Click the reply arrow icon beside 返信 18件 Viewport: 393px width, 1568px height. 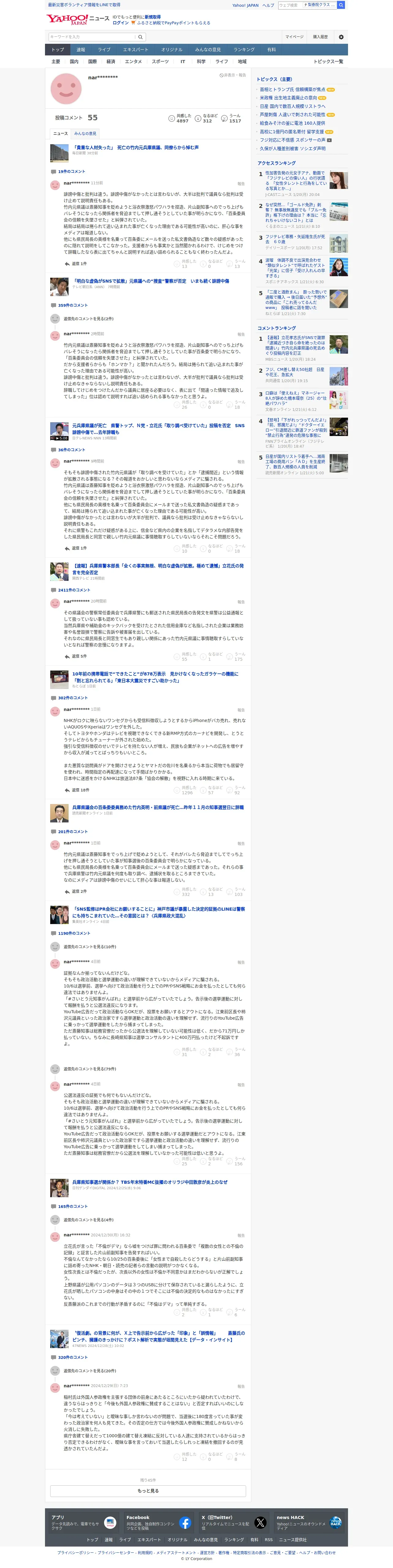point(67,790)
